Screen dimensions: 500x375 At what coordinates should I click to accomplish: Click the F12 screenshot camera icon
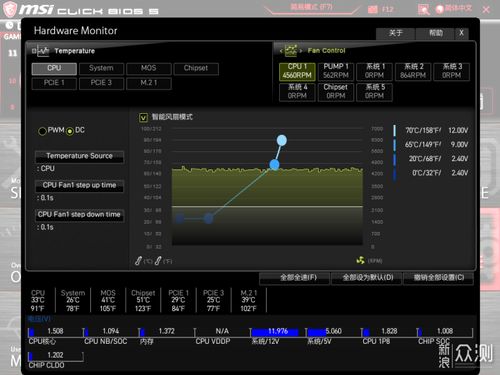372,9
